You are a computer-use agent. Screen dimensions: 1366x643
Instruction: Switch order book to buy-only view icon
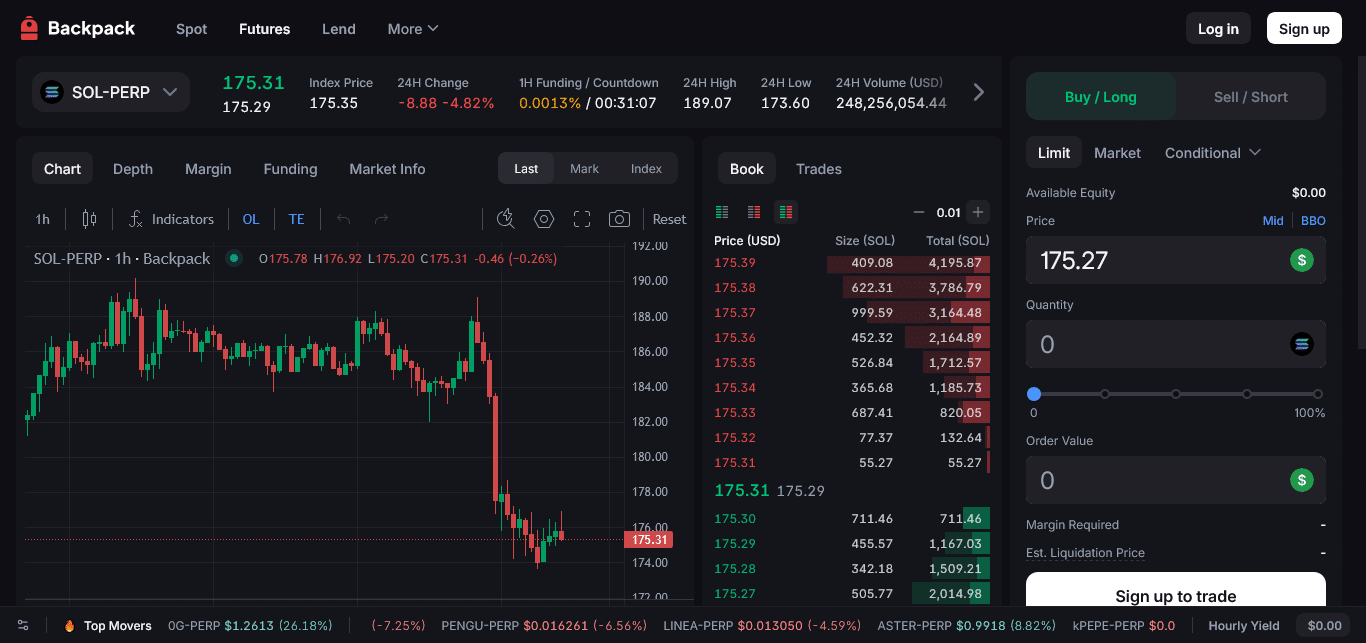tap(721, 212)
